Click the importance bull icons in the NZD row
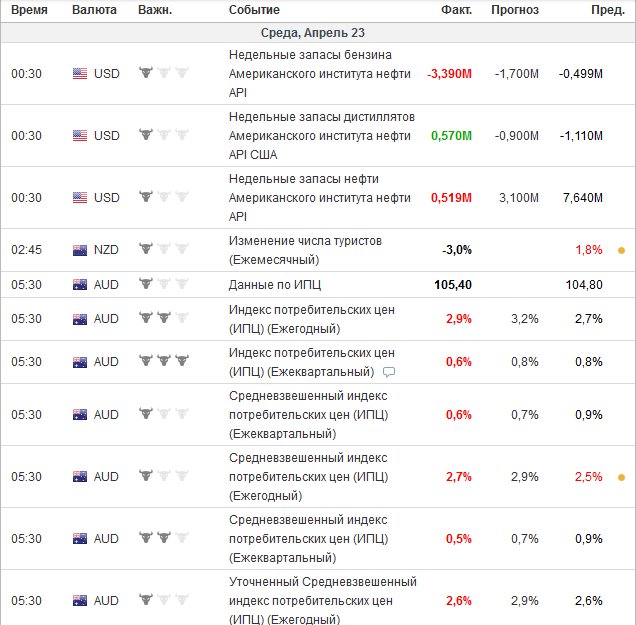Image resolution: width=636 pixels, height=625 pixels. point(163,249)
